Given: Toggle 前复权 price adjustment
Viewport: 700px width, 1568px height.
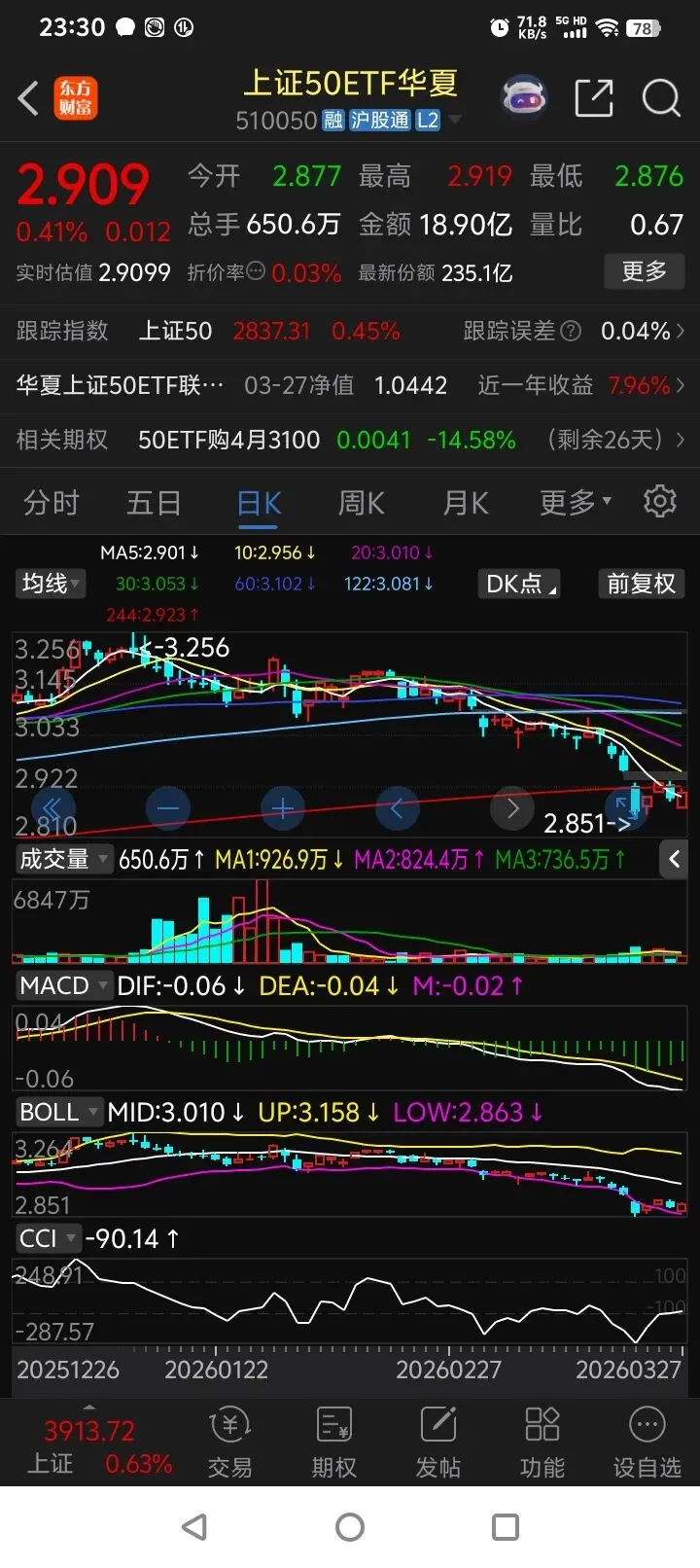Looking at the screenshot, I should tap(641, 584).
